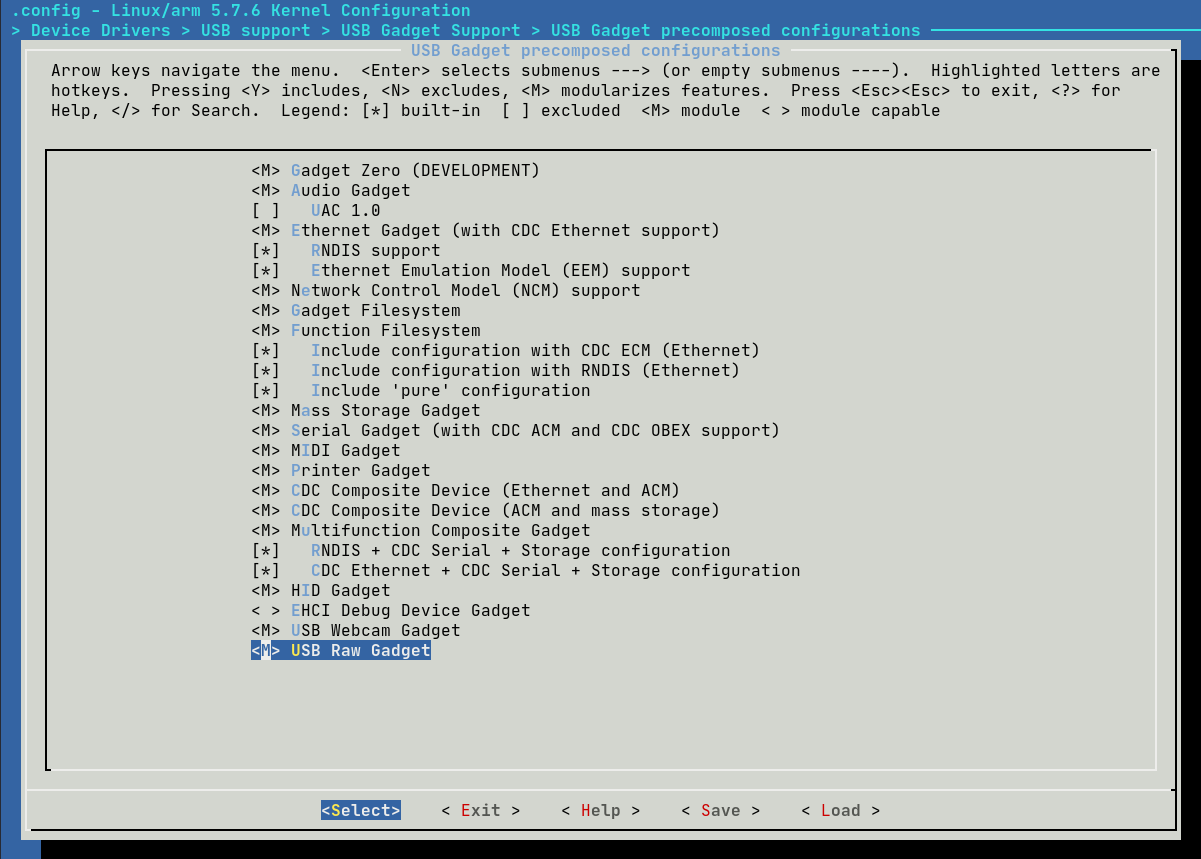Toggle Include 'pure' configuration option

coord(266,390)
